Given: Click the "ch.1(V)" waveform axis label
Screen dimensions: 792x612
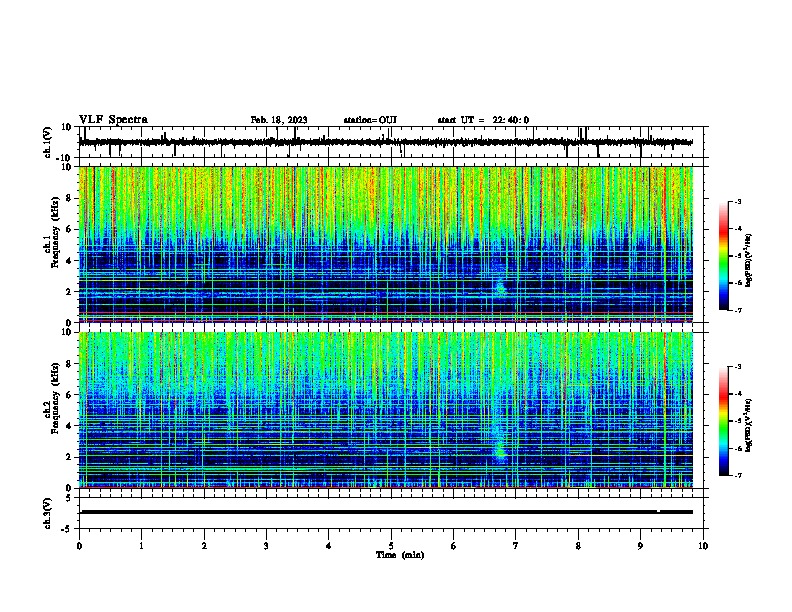Looking at the screenshot, I should tap(47, 142).
